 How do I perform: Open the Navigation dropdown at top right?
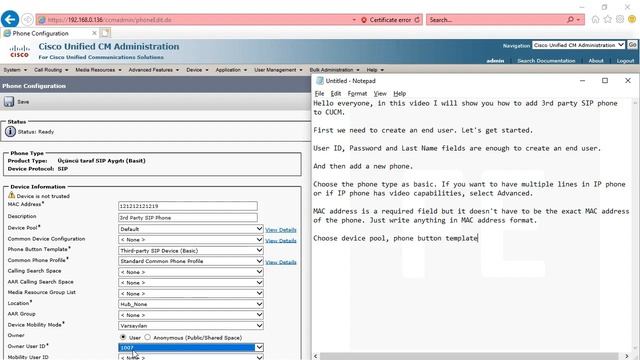(x=578, y=45)
